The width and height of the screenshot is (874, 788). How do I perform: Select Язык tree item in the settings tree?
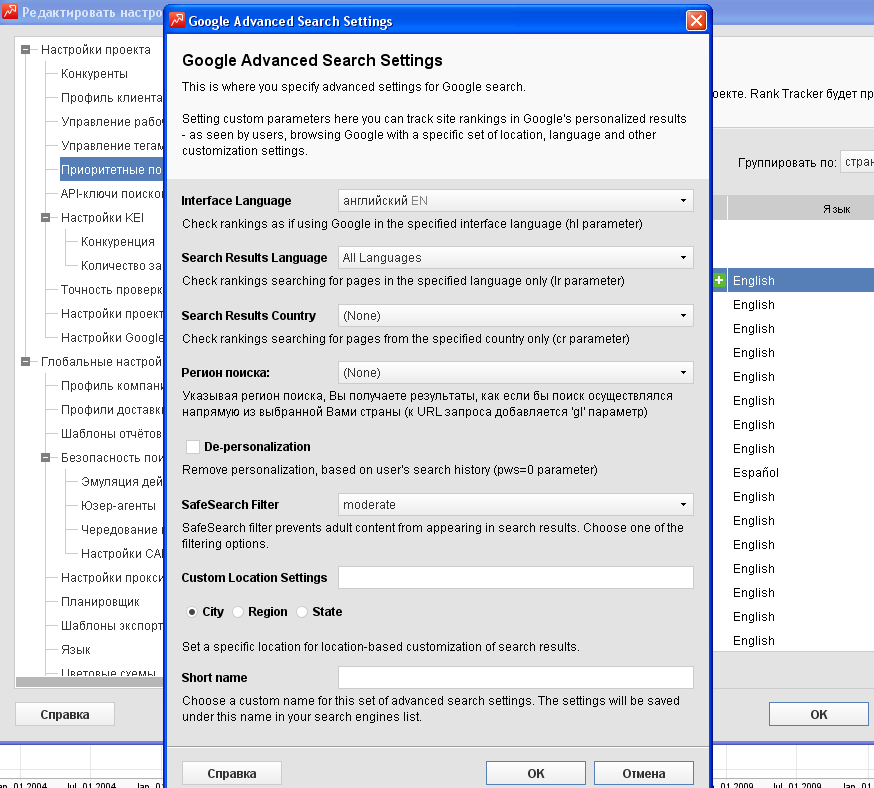point(75,649)
